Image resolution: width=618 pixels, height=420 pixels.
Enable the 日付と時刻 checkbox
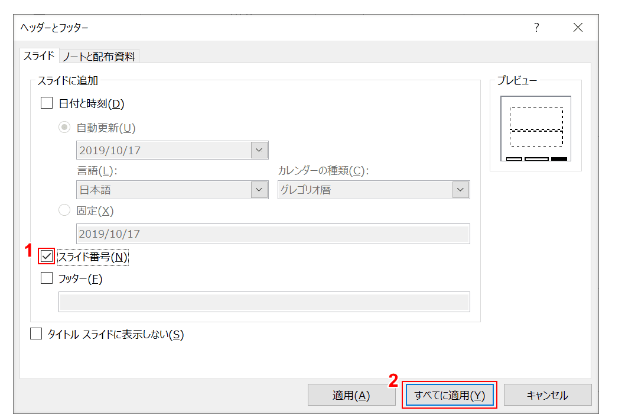tap(47, 103)
